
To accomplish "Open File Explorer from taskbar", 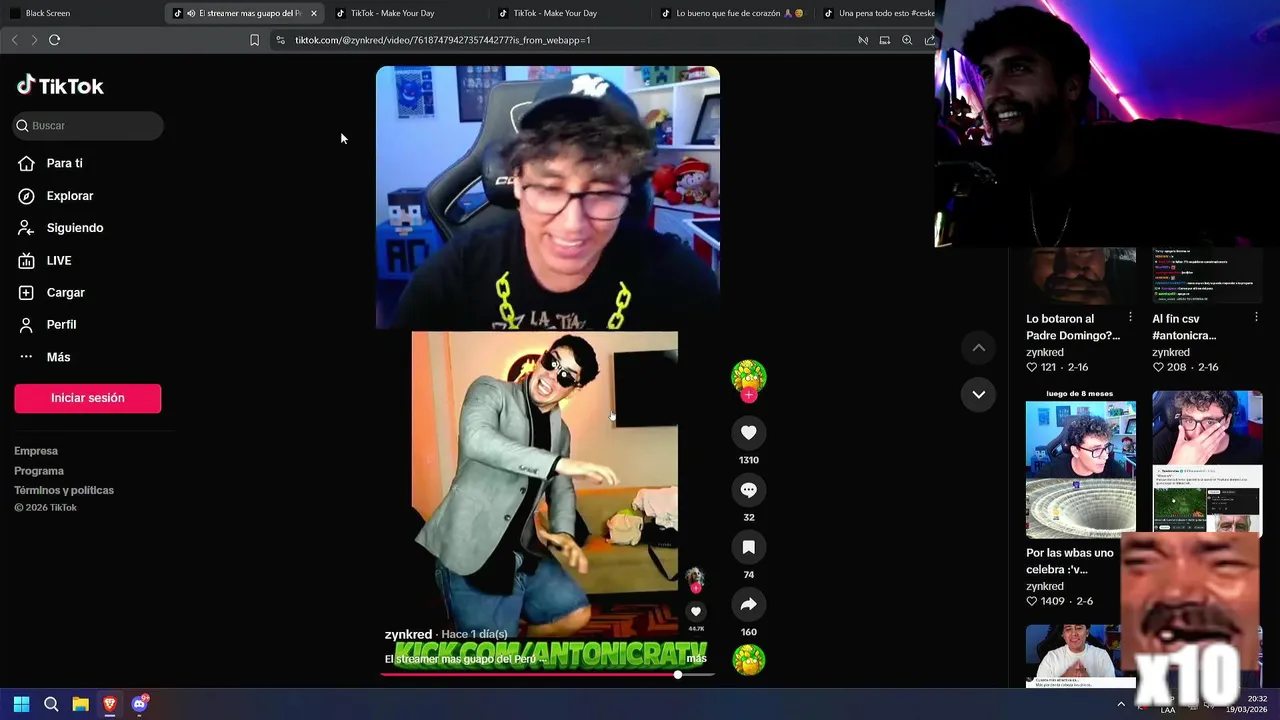I will [x=80, y=704].
